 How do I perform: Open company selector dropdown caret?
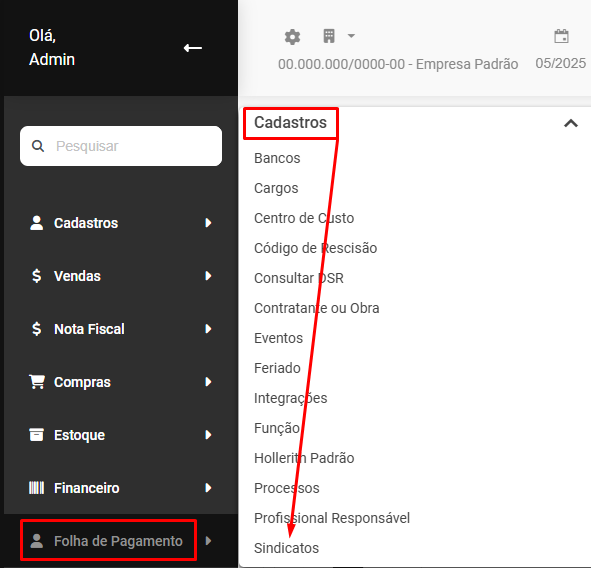(x=351, y=36)
